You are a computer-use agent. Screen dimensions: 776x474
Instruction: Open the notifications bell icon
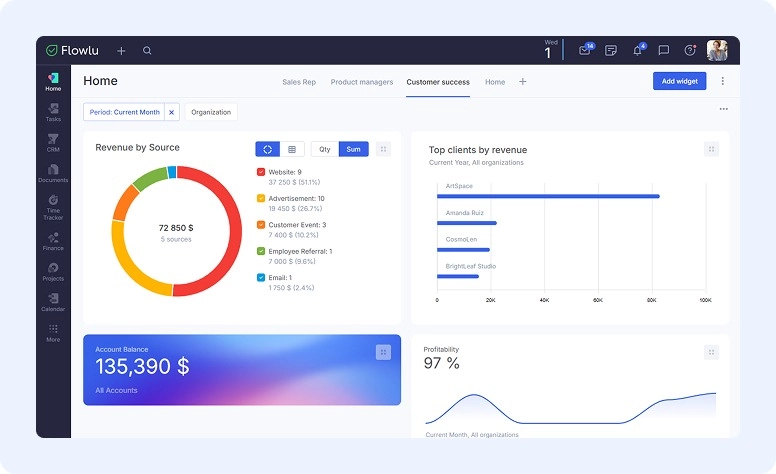(638, 49)
